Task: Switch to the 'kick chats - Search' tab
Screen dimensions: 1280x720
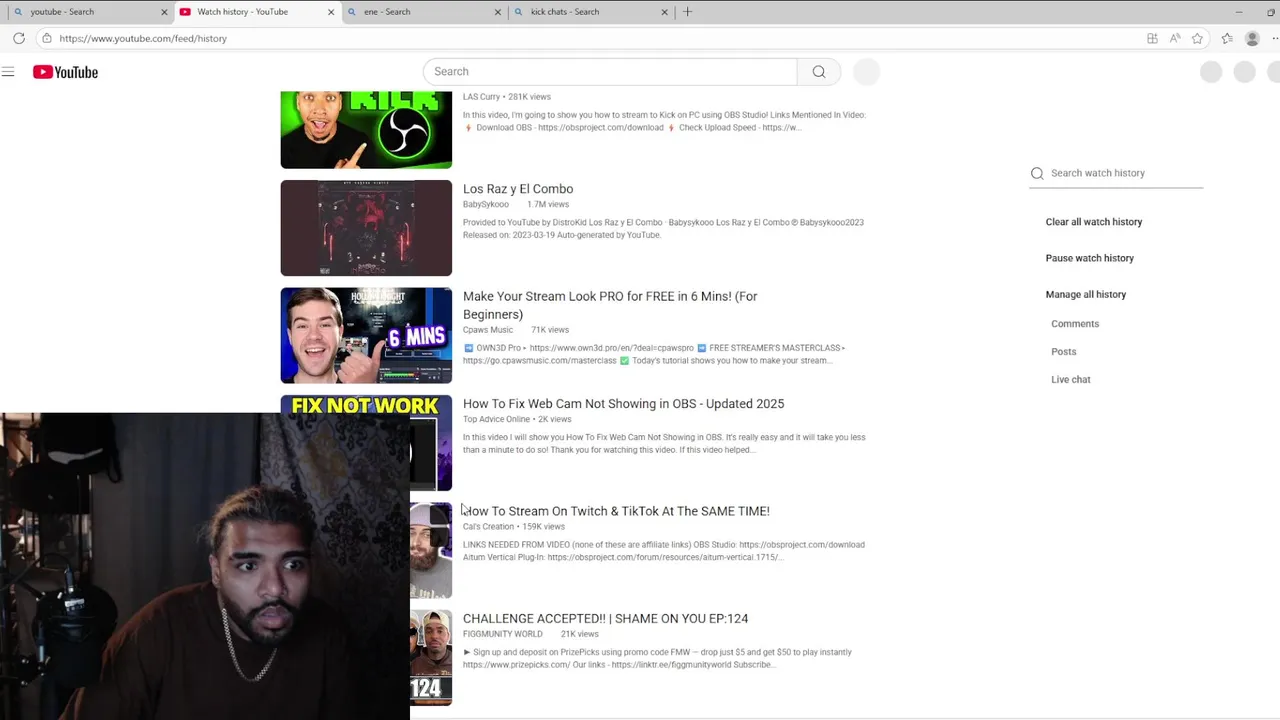Action: [589, 12]
